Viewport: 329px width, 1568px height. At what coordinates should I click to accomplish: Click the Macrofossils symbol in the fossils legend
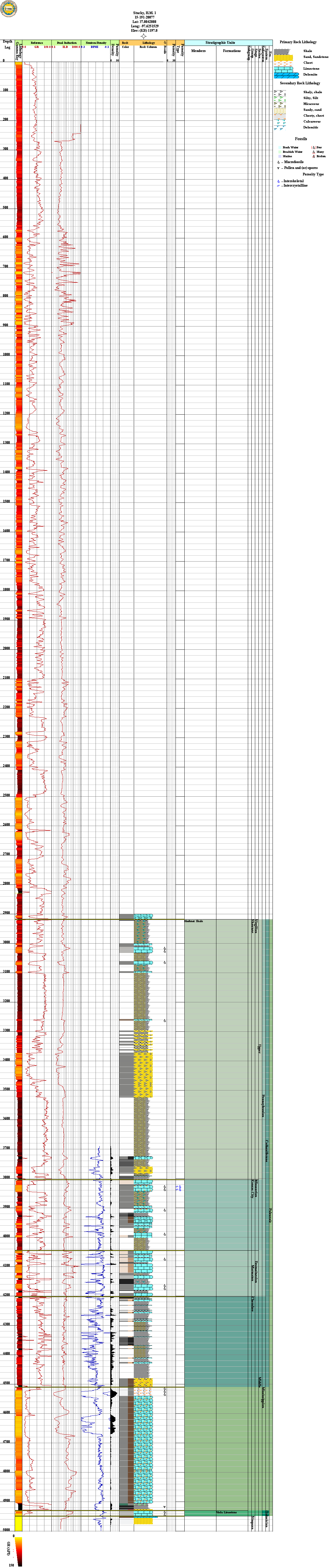point(278,162)
